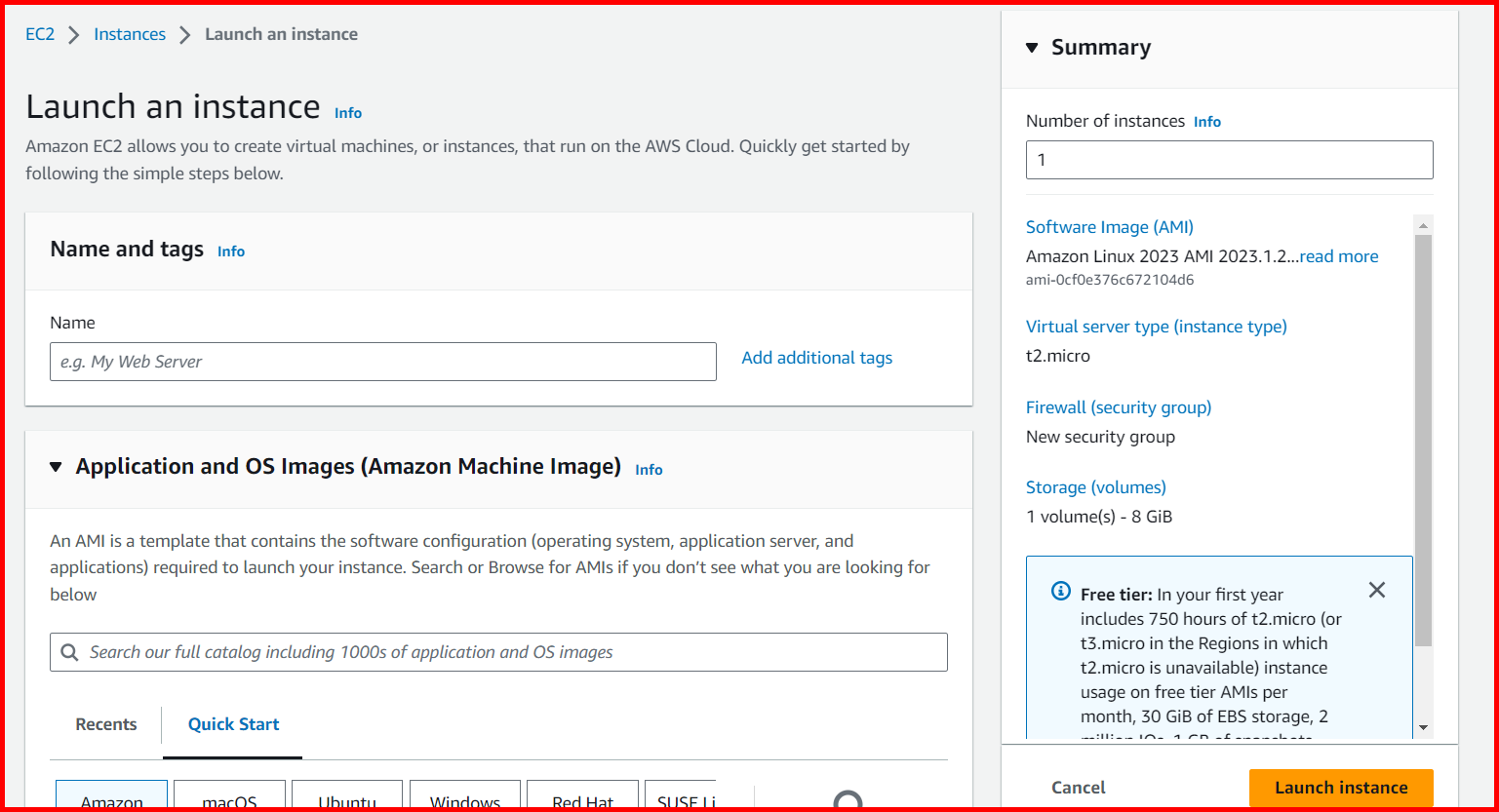The image size is (1499, 812).
Task: Navigate to Instances via the breadcrumb
Action: 130,33
